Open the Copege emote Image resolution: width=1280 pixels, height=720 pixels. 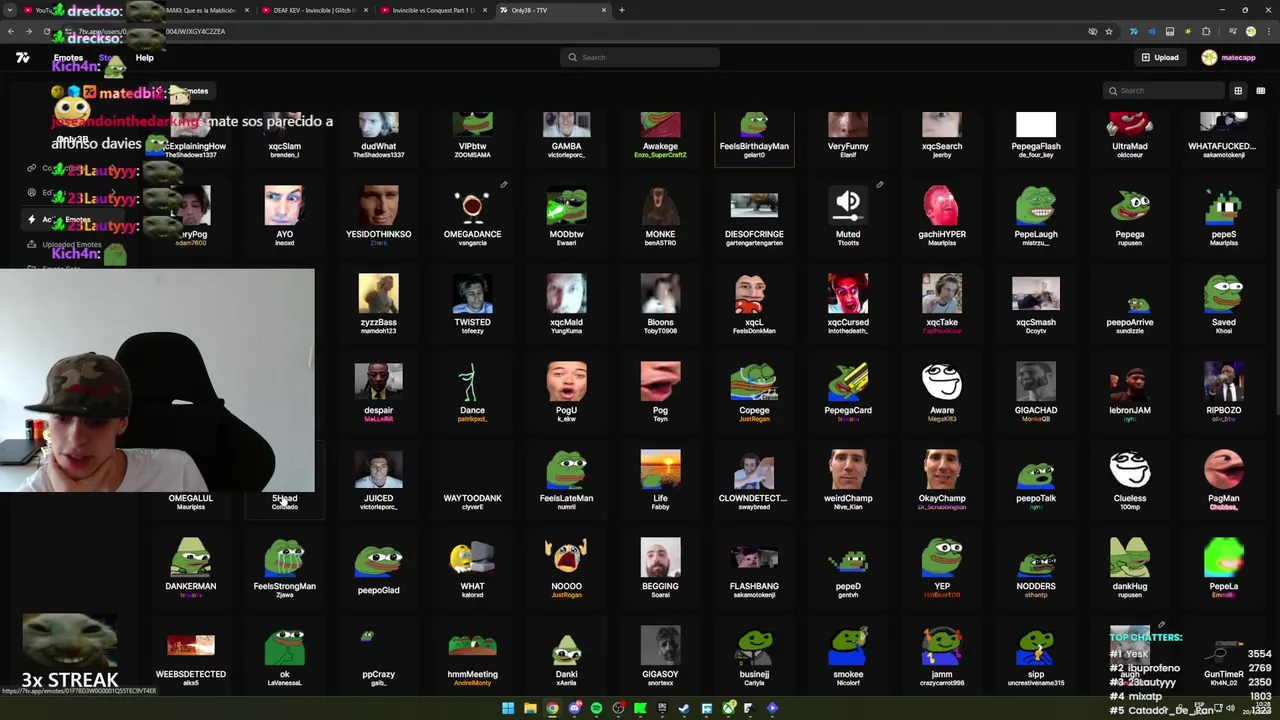[754, 391]
